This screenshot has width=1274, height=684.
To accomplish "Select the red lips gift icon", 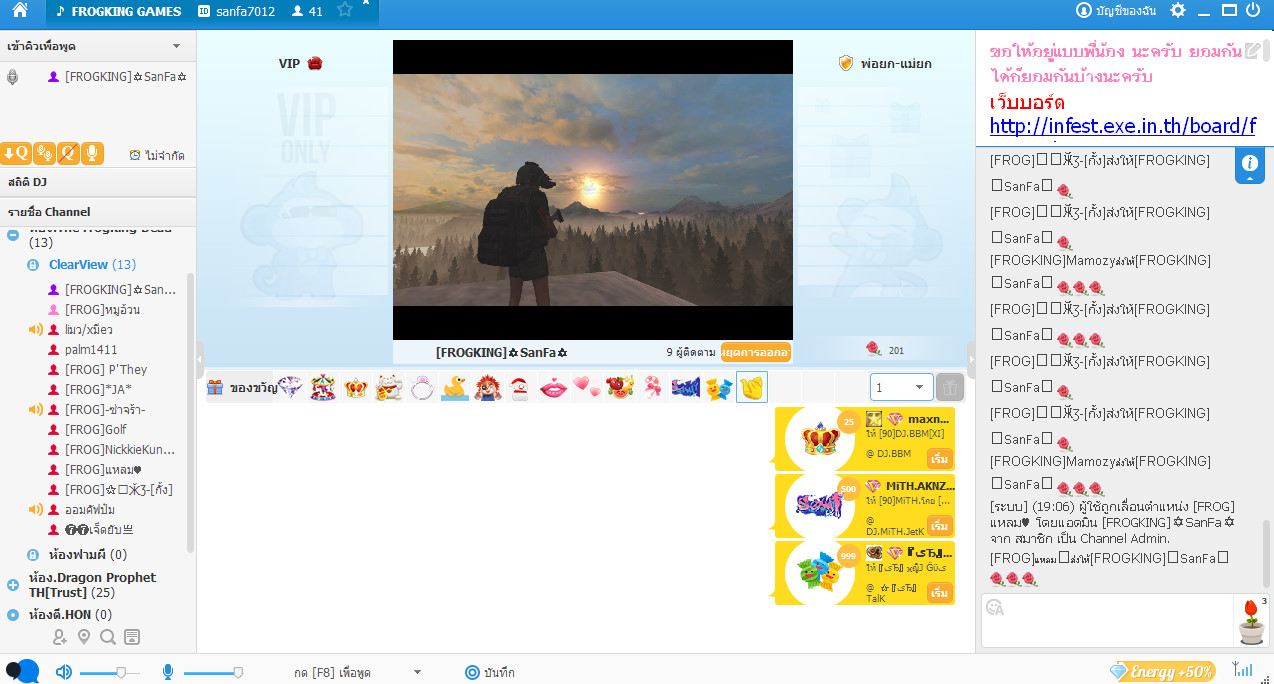I will point(553,387).
